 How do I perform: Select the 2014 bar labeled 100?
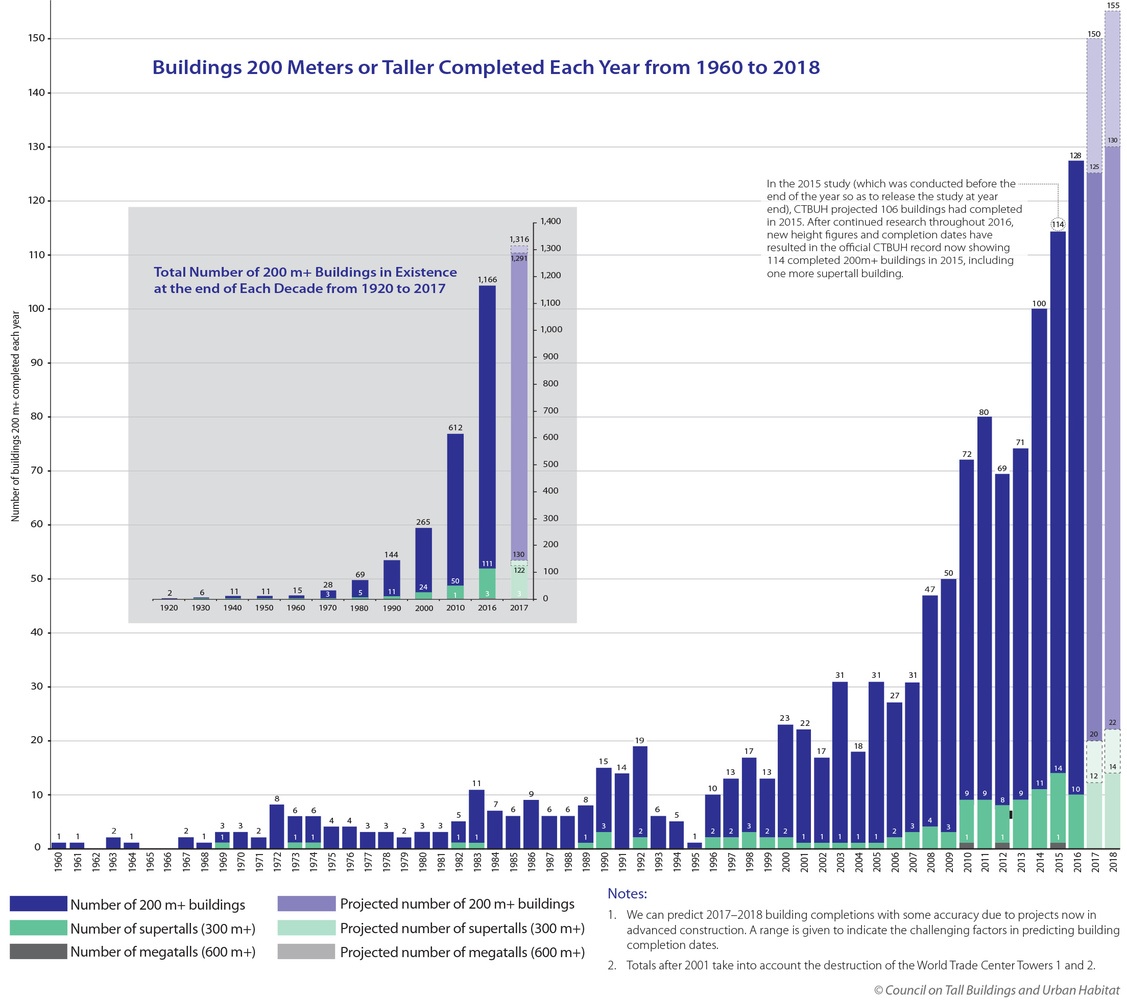(x=1039, y=579)
